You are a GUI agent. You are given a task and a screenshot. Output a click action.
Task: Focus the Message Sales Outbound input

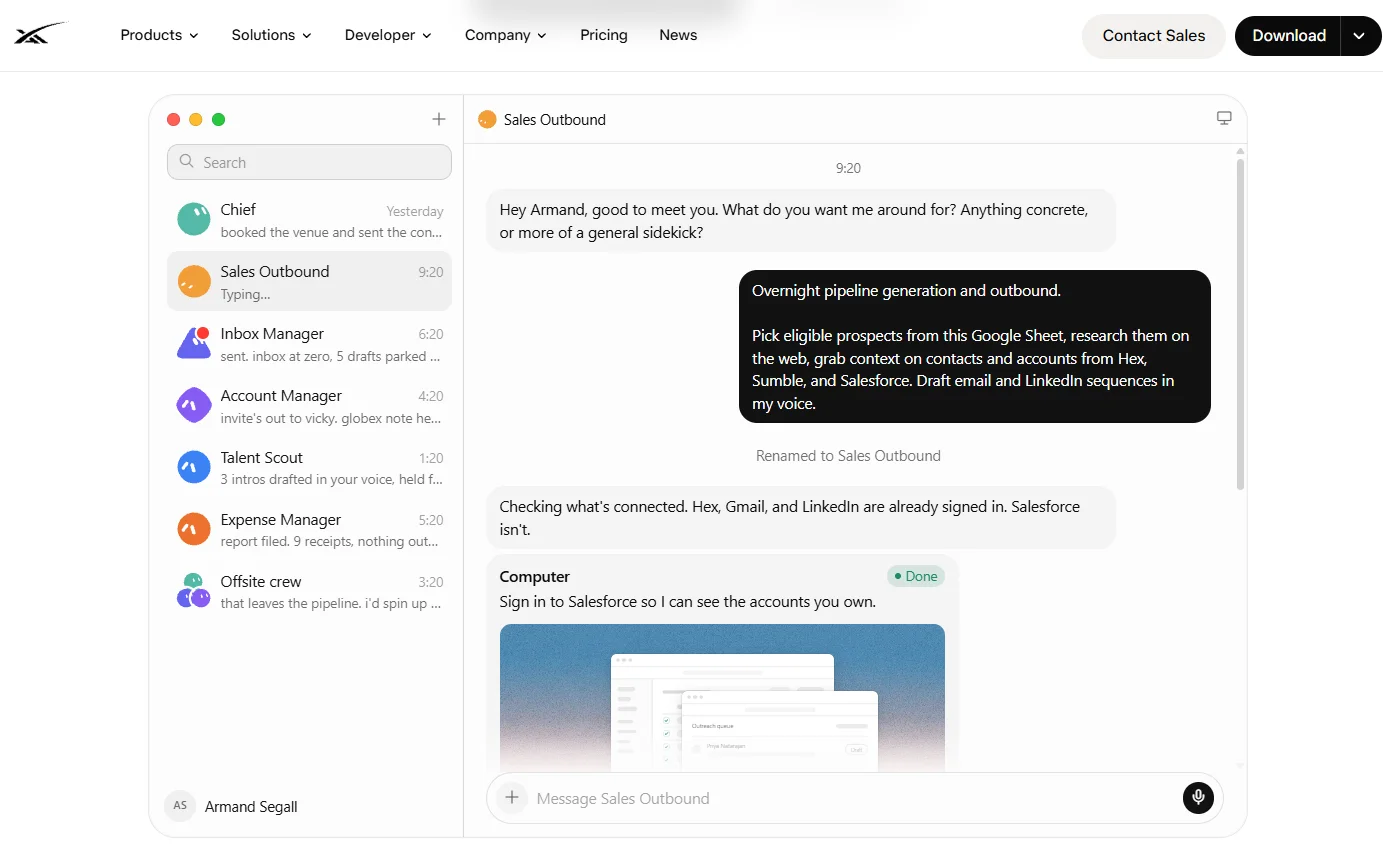point(853,798)
